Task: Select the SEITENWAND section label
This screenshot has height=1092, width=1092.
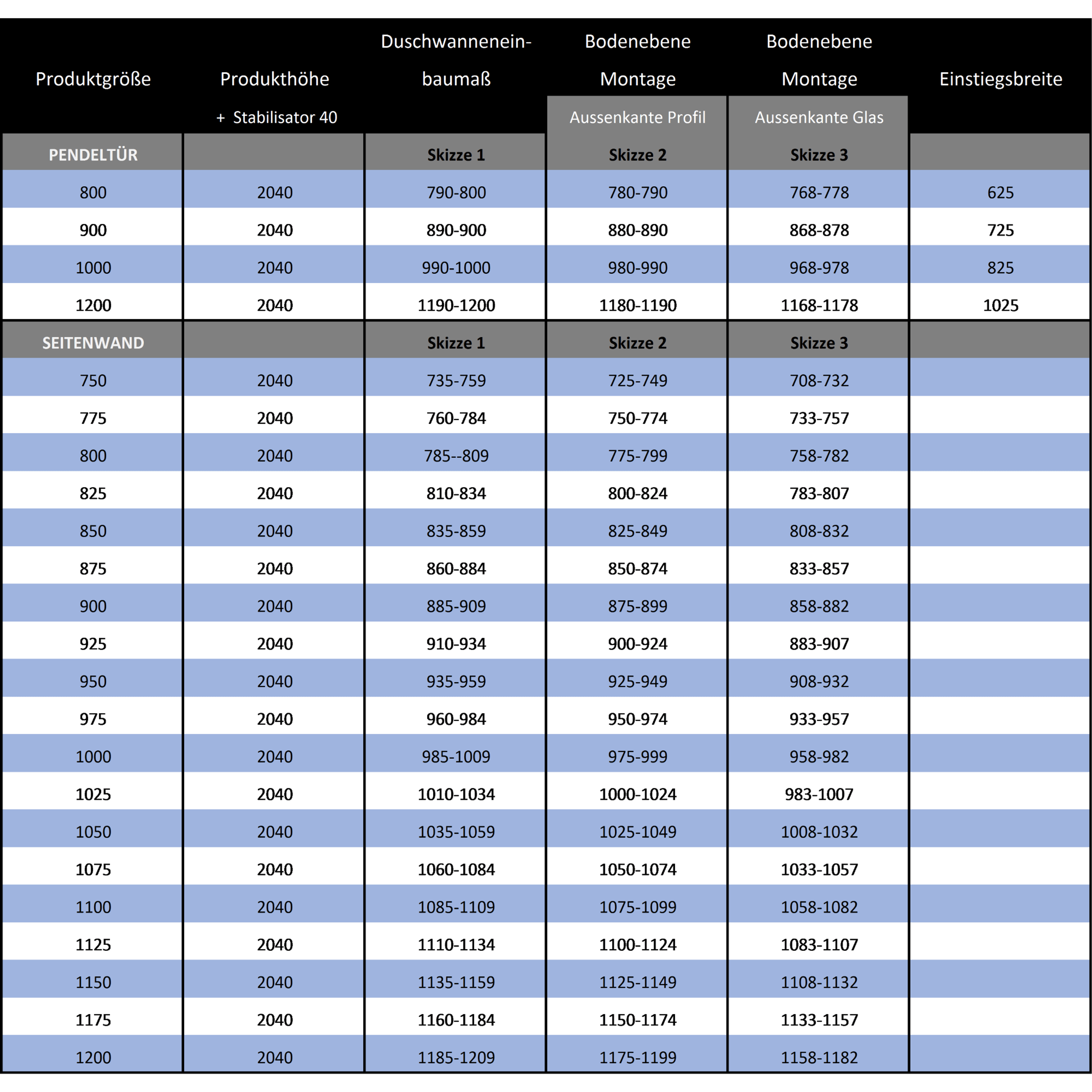Action: click(93, 343)
